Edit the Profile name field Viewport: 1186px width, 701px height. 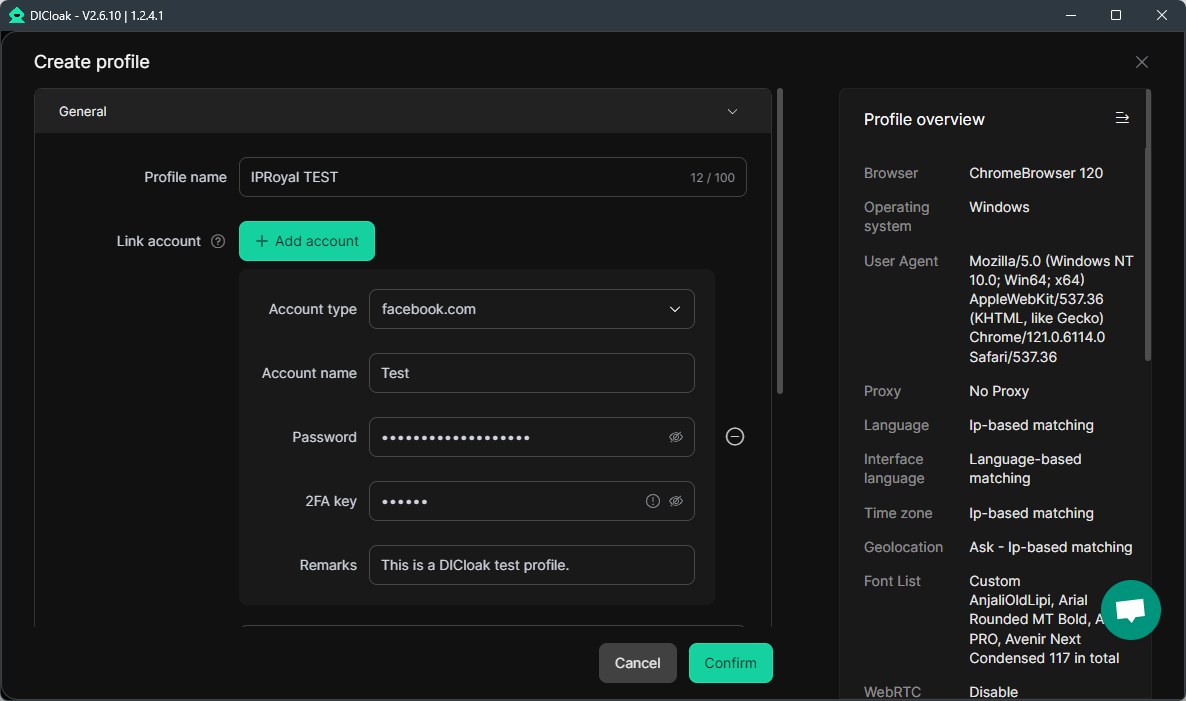pos(492,177)
